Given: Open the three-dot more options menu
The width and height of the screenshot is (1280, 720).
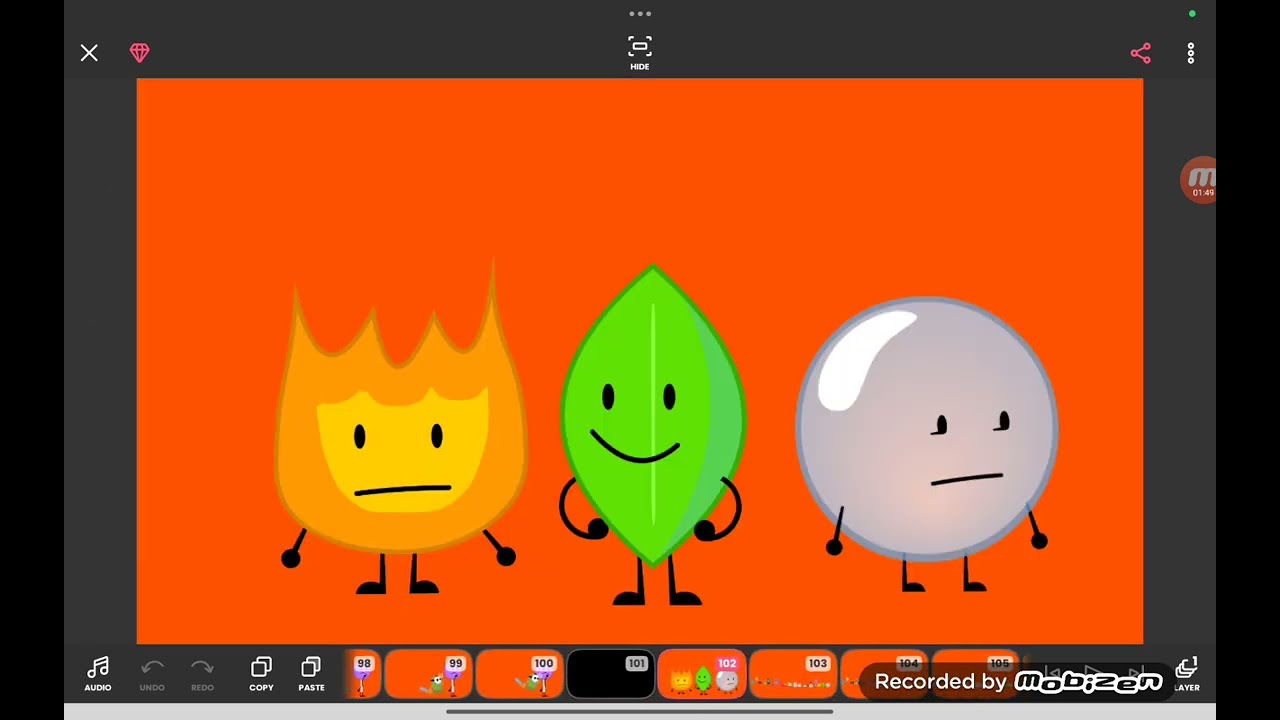Looking at the screenshot, I should coord(1191,53).
